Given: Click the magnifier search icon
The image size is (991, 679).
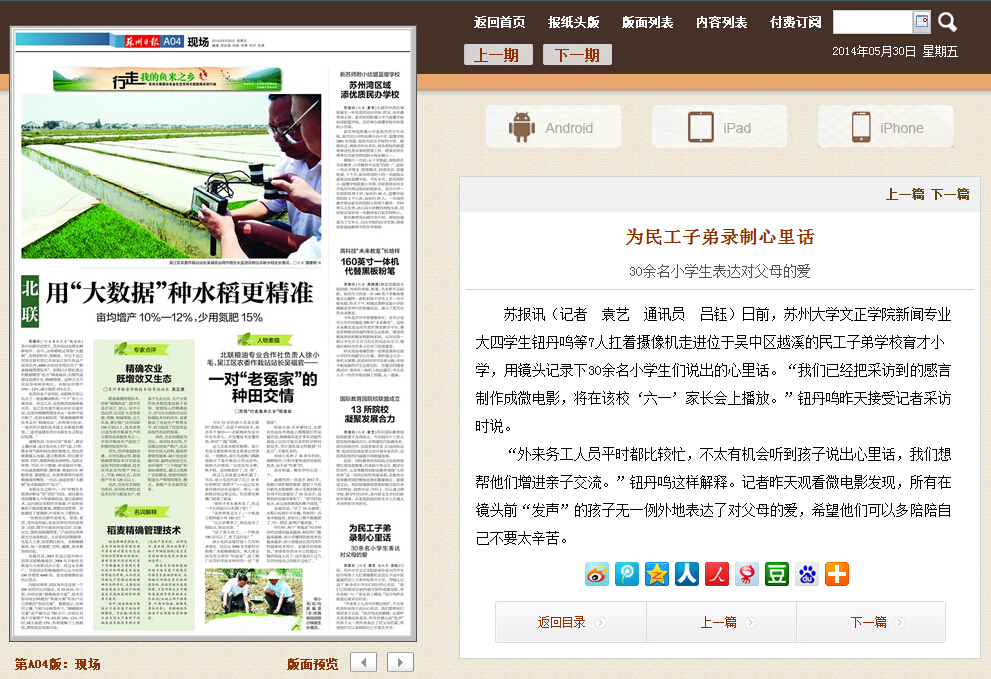Looking at the screenshot, I should pos(947,22).
